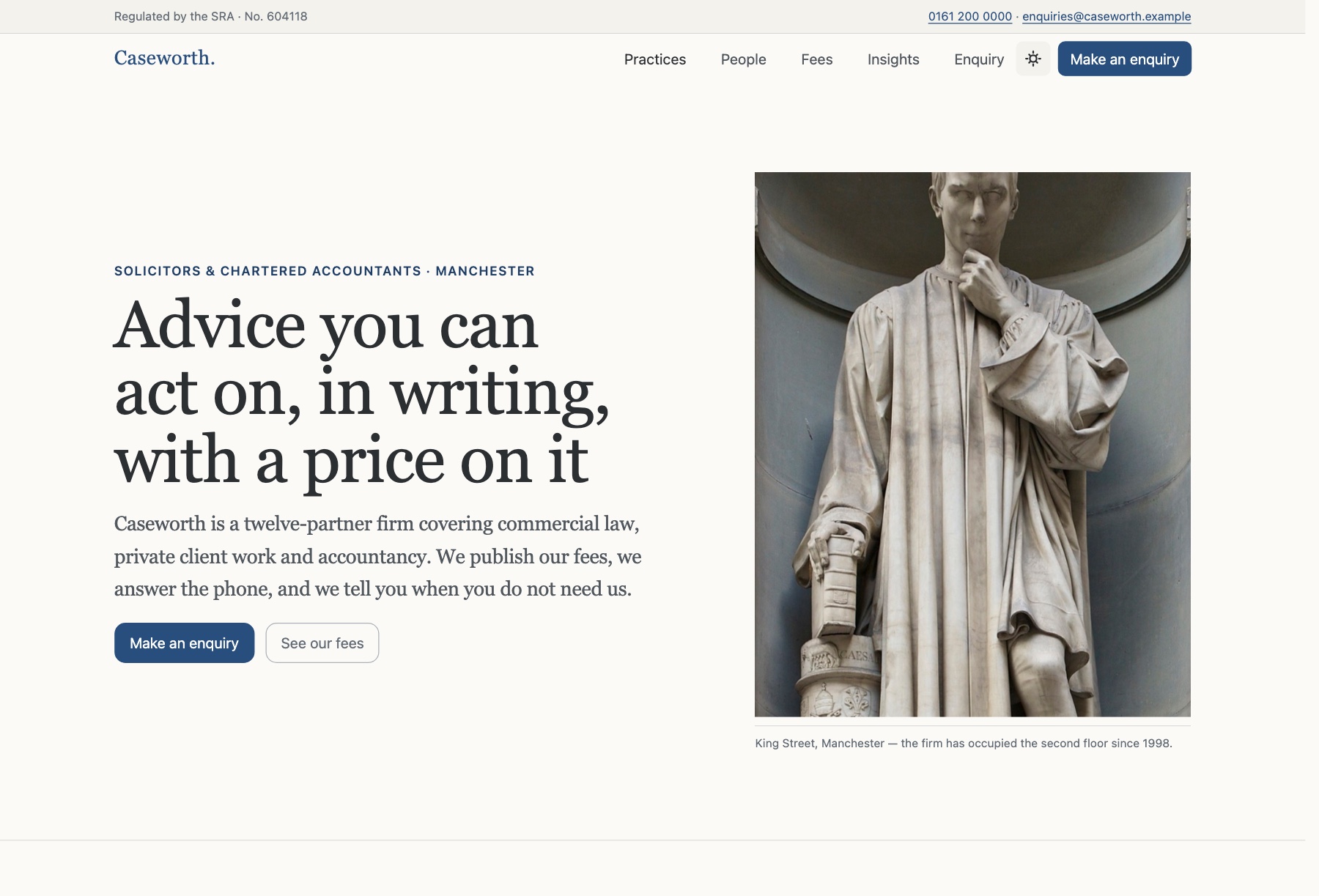The image size is (1319, 896).
Task: Click the header Make an enquiry button
Action: click(x=1124, y=59)
